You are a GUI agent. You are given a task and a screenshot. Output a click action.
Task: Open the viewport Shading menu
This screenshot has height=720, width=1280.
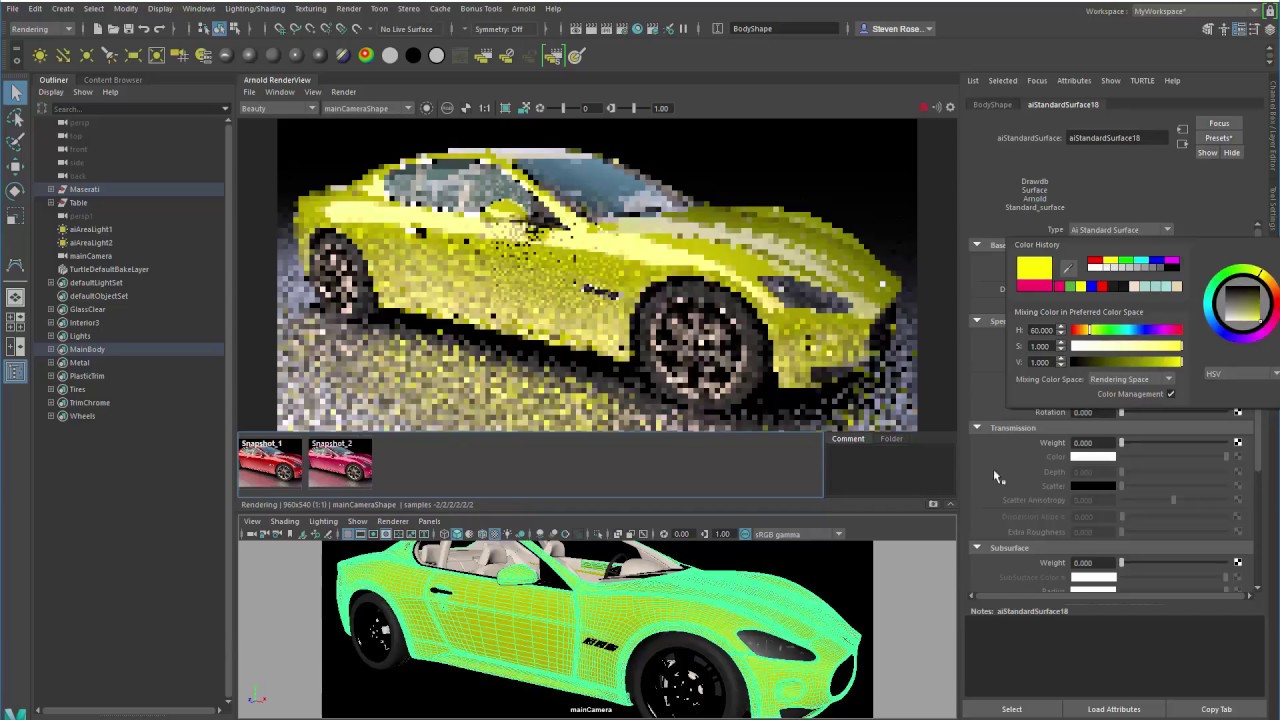click(285, 521)
